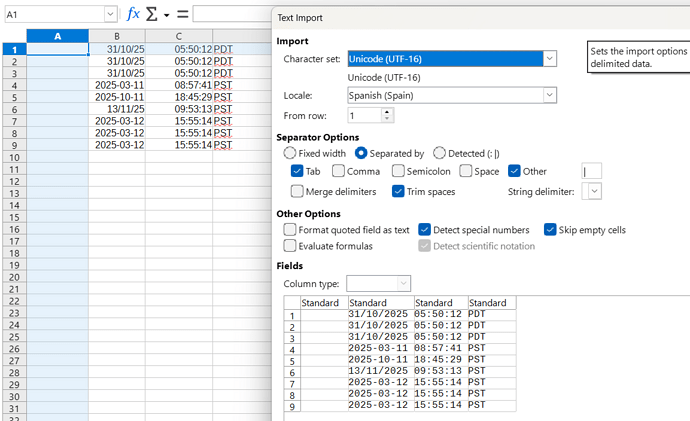Image resolution: width=690 pixels, height=421 pixels.
Task: Select the Fixed width radio option
Action: pyautogui.click(x=291, y=153)
